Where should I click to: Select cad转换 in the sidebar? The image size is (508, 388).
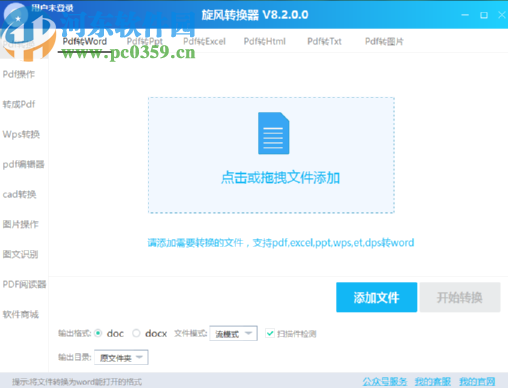[x=19, y=194]
